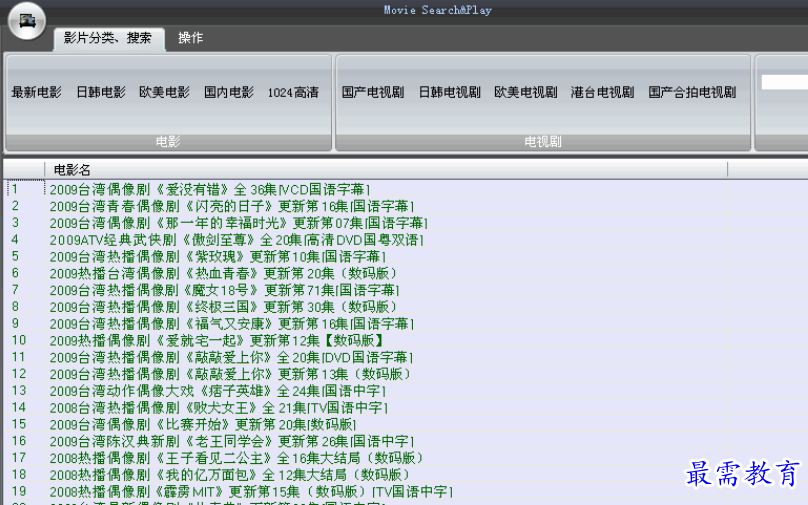Select row 7 《魔女18号》 更新第71集
This screenshot has width=808, height=505.
tap(225, 290)
